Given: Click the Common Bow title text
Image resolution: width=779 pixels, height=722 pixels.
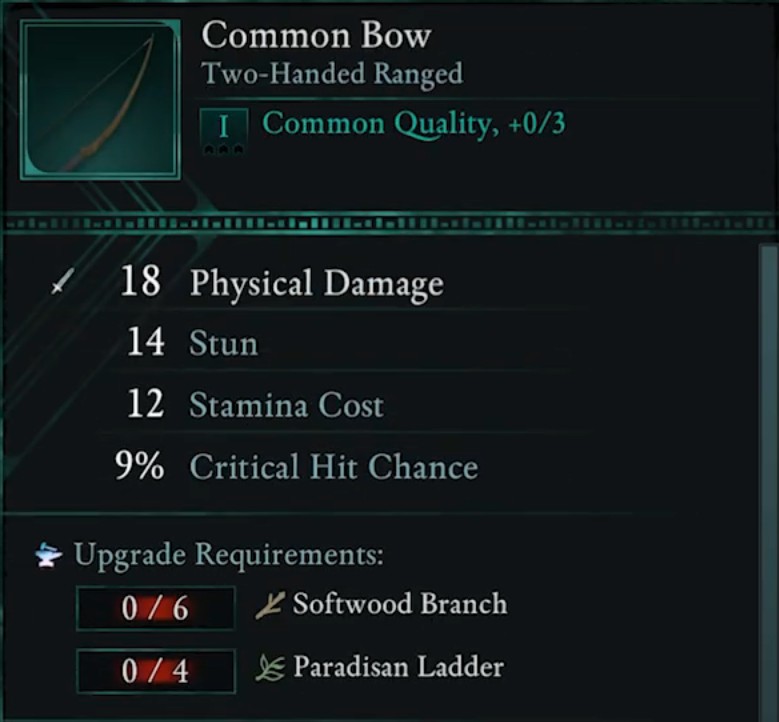Looking at the screenshot, I should [316, 35].
